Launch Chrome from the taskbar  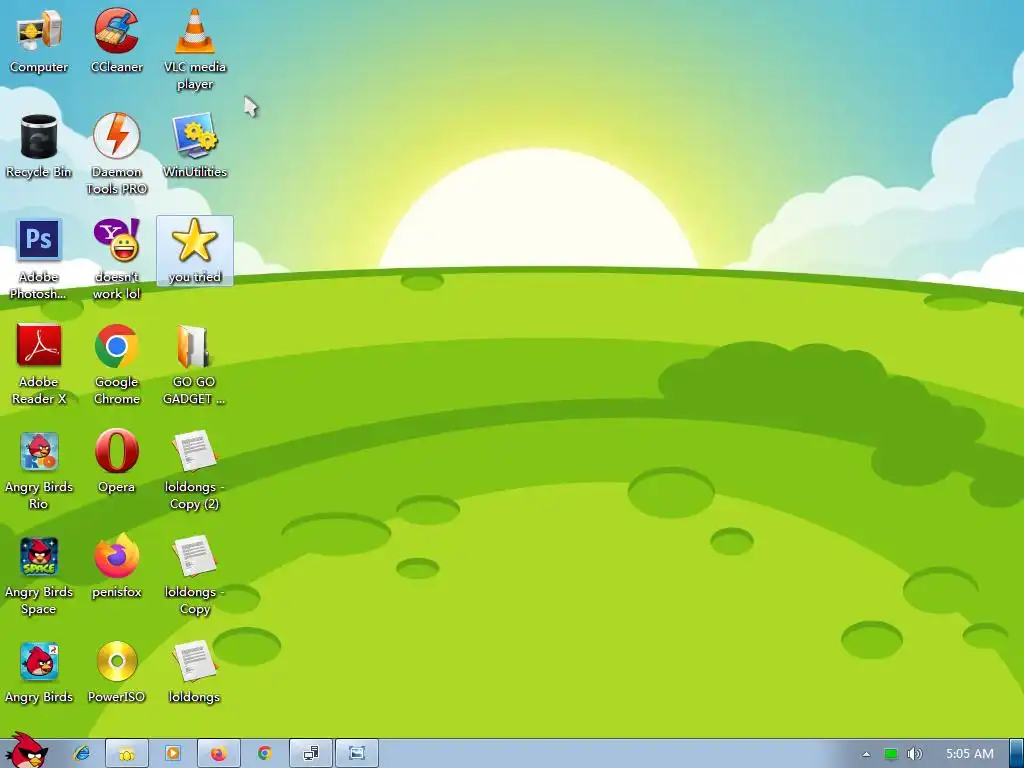click(x=264, y=753)
